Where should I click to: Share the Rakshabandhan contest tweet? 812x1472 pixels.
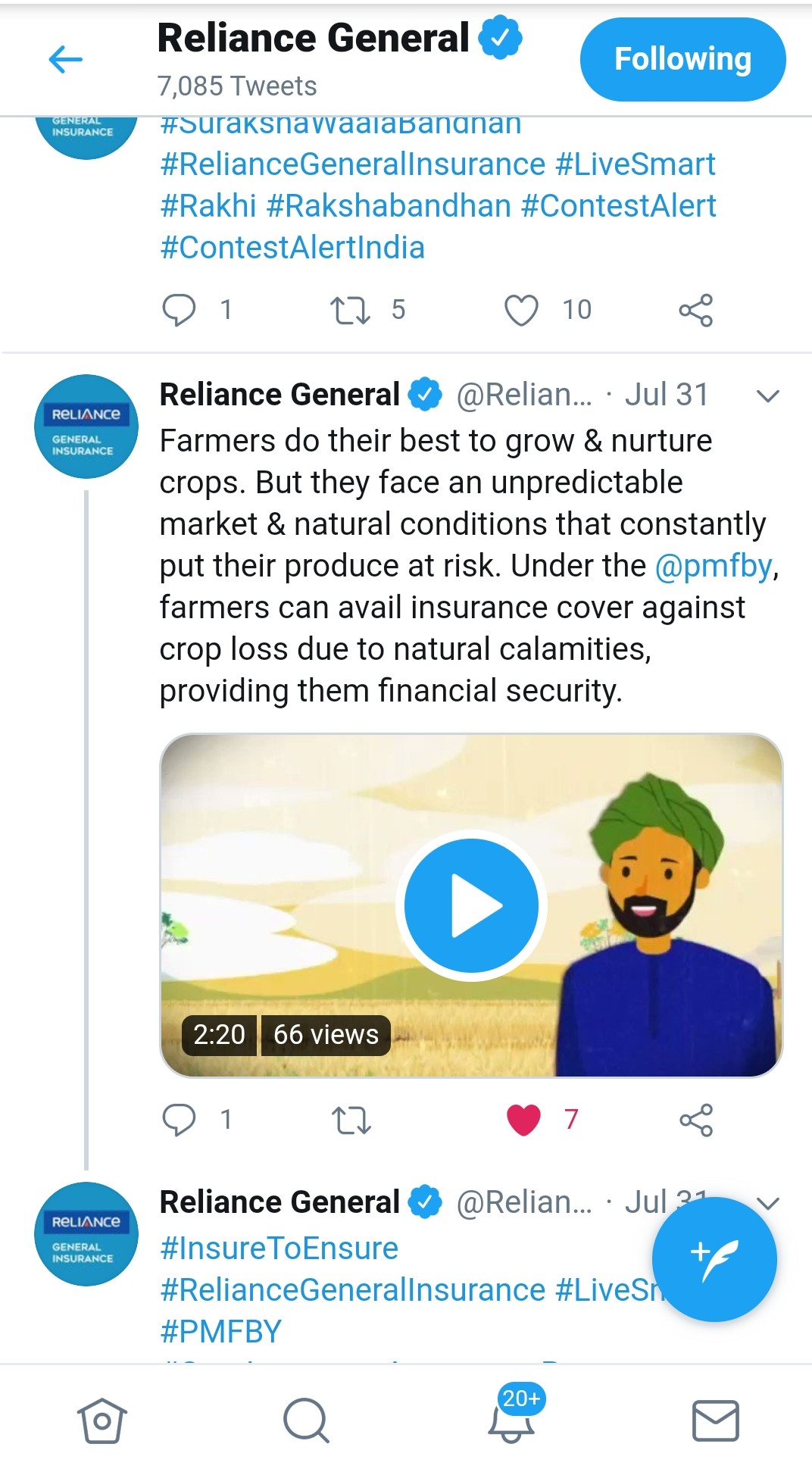696,310
